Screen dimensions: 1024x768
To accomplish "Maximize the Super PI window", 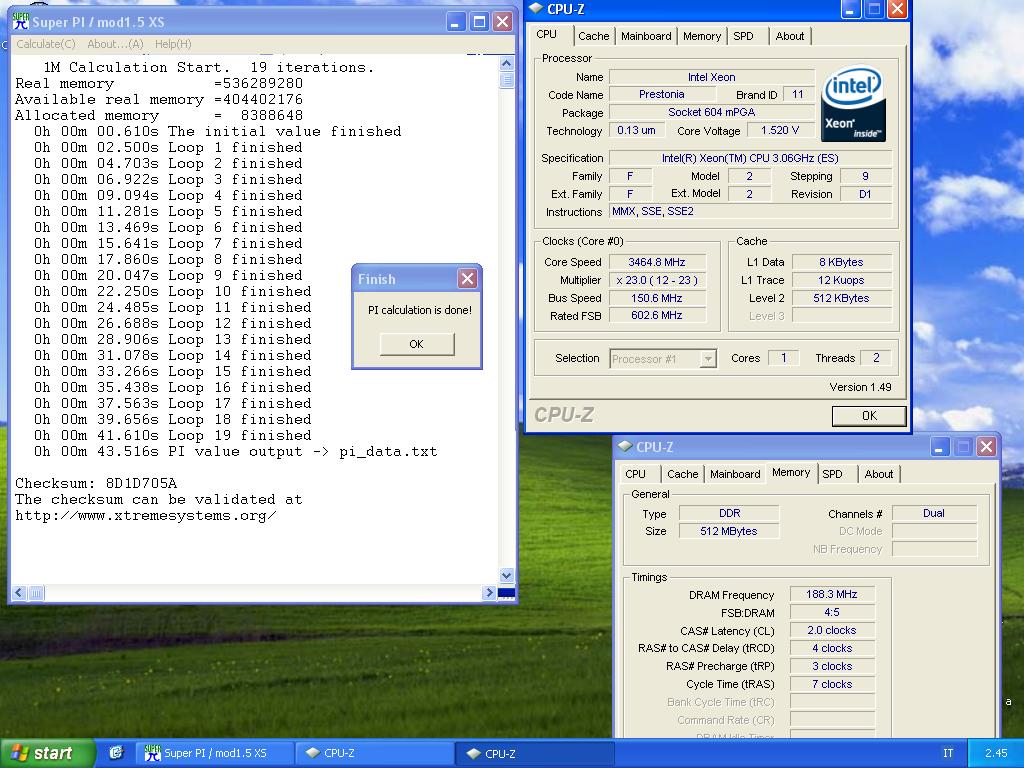I will pos(479,22).
